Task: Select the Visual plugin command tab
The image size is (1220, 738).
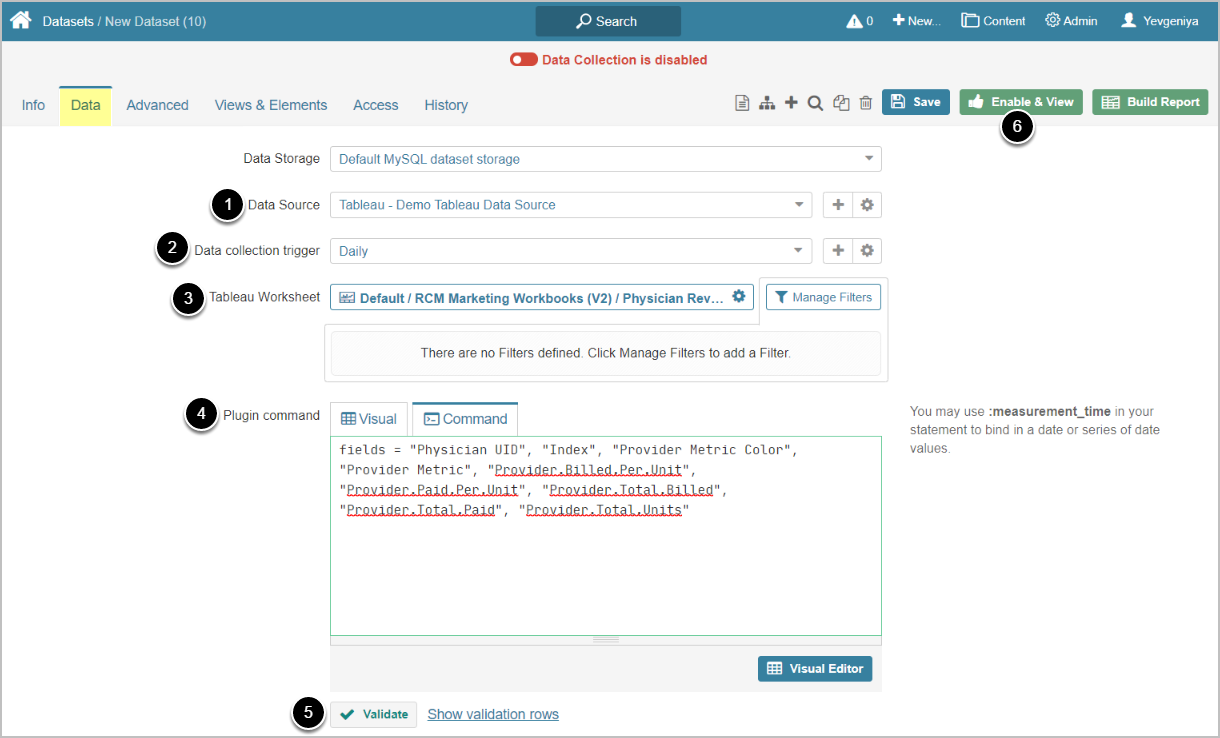Action: [x=369, y=419]
